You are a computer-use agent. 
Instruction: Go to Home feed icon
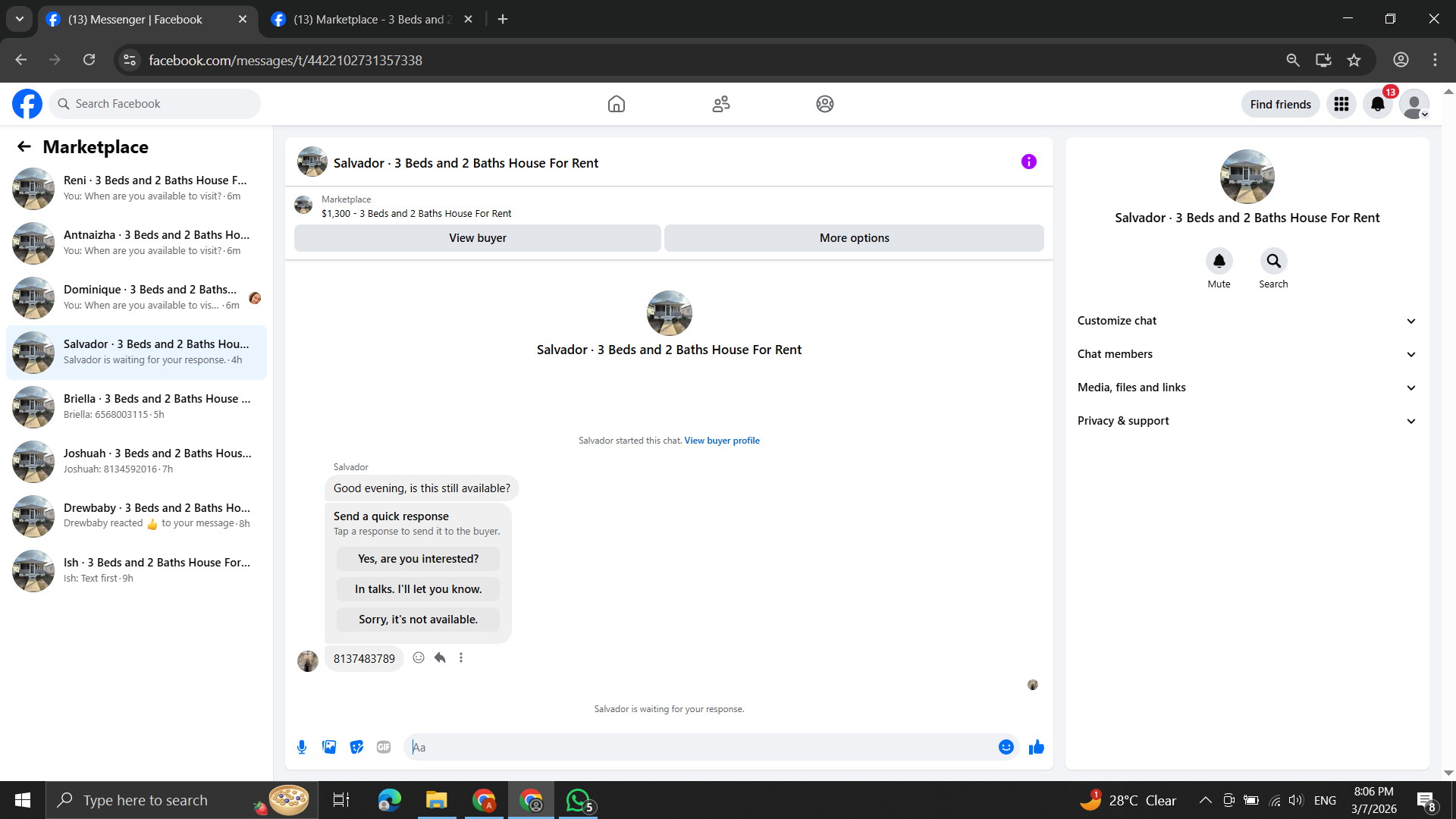pyautogui.click(x=617, y=104)
